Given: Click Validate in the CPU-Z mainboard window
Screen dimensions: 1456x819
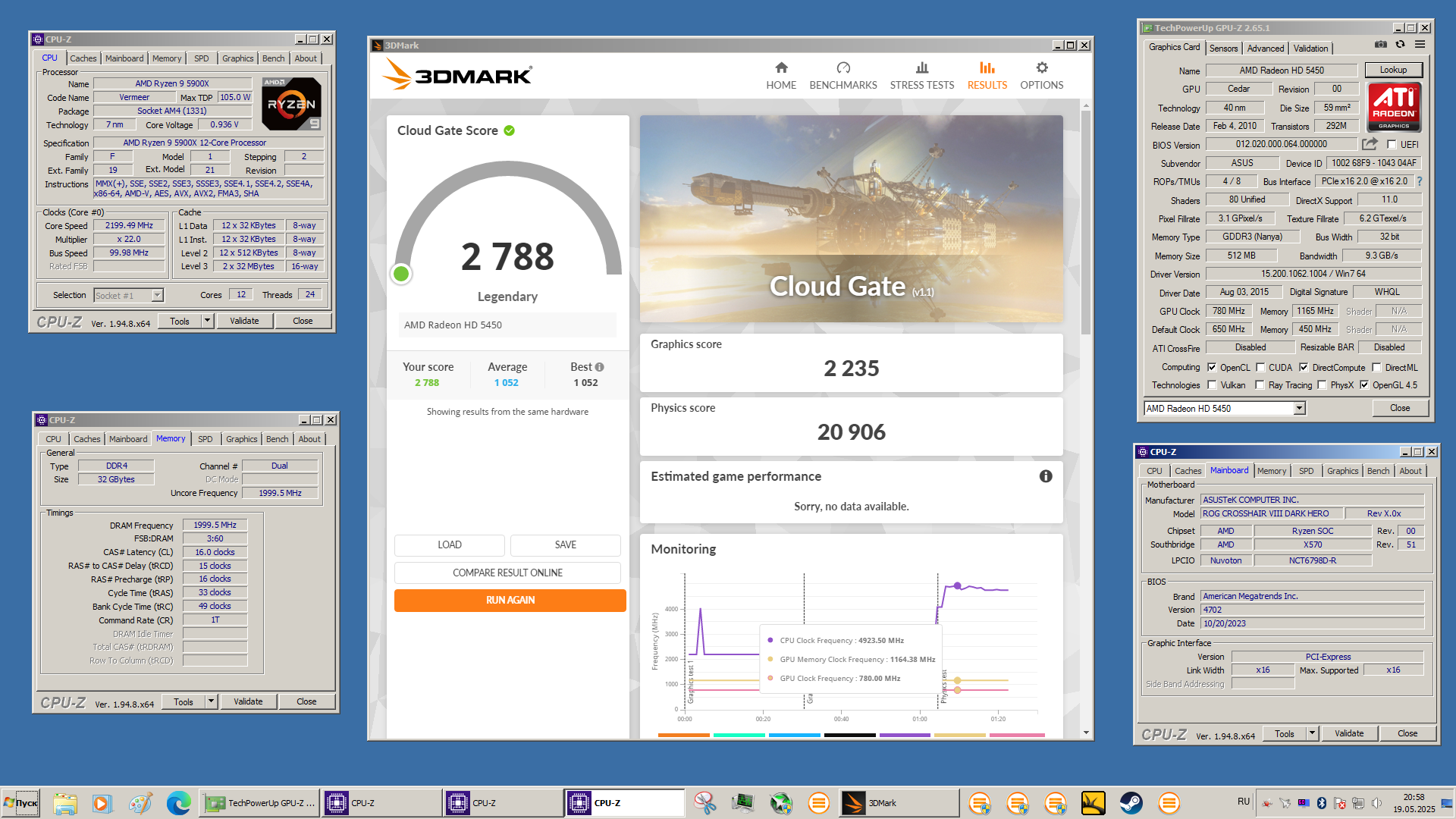Looking at the screenshot, I should [x=1349, y=733].
